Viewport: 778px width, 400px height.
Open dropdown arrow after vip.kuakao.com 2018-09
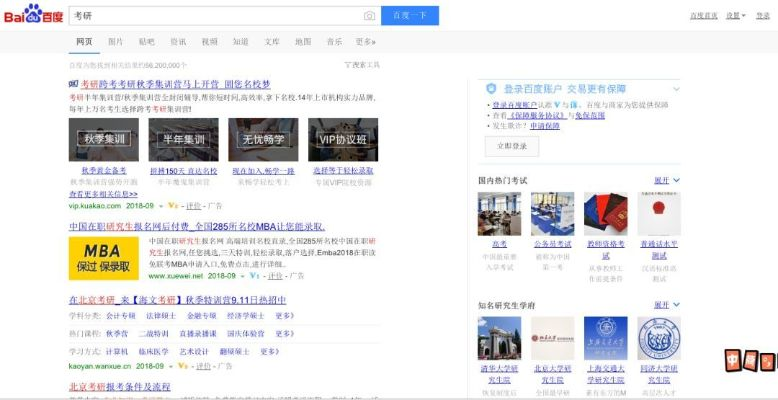point(161,206)
